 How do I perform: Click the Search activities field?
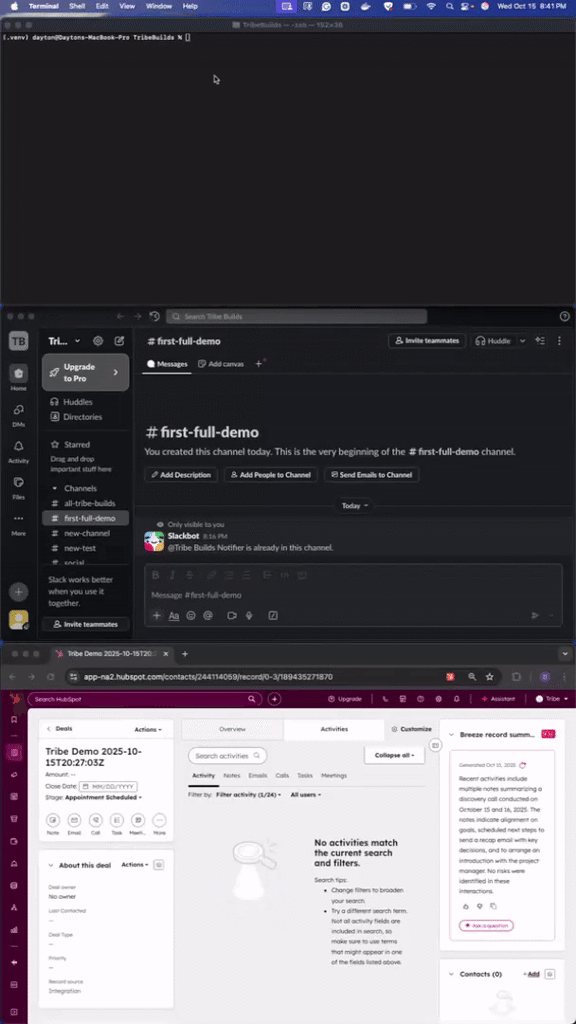point(227,756)
